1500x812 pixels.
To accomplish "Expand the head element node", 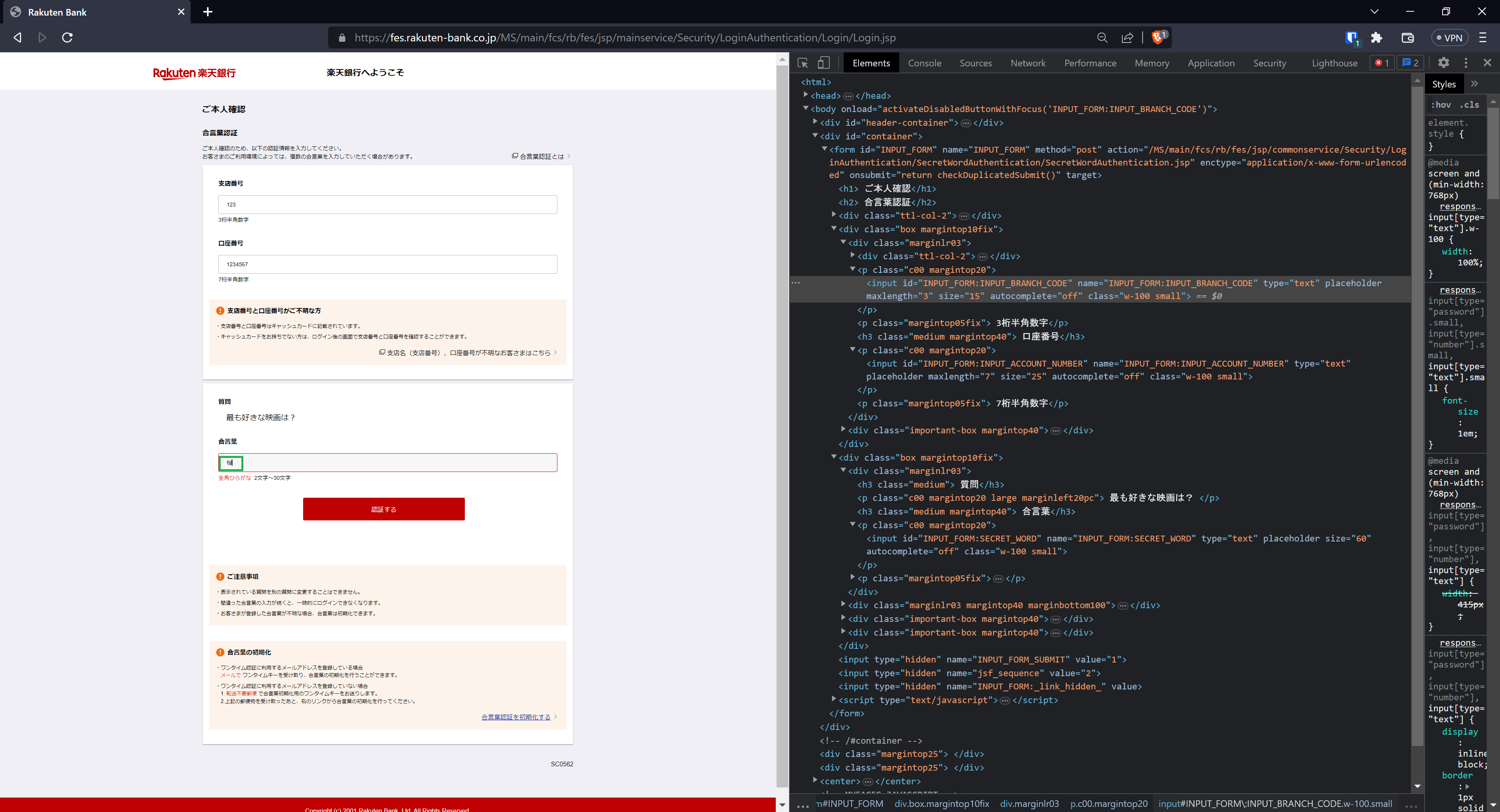I will (x=806, y=95).
